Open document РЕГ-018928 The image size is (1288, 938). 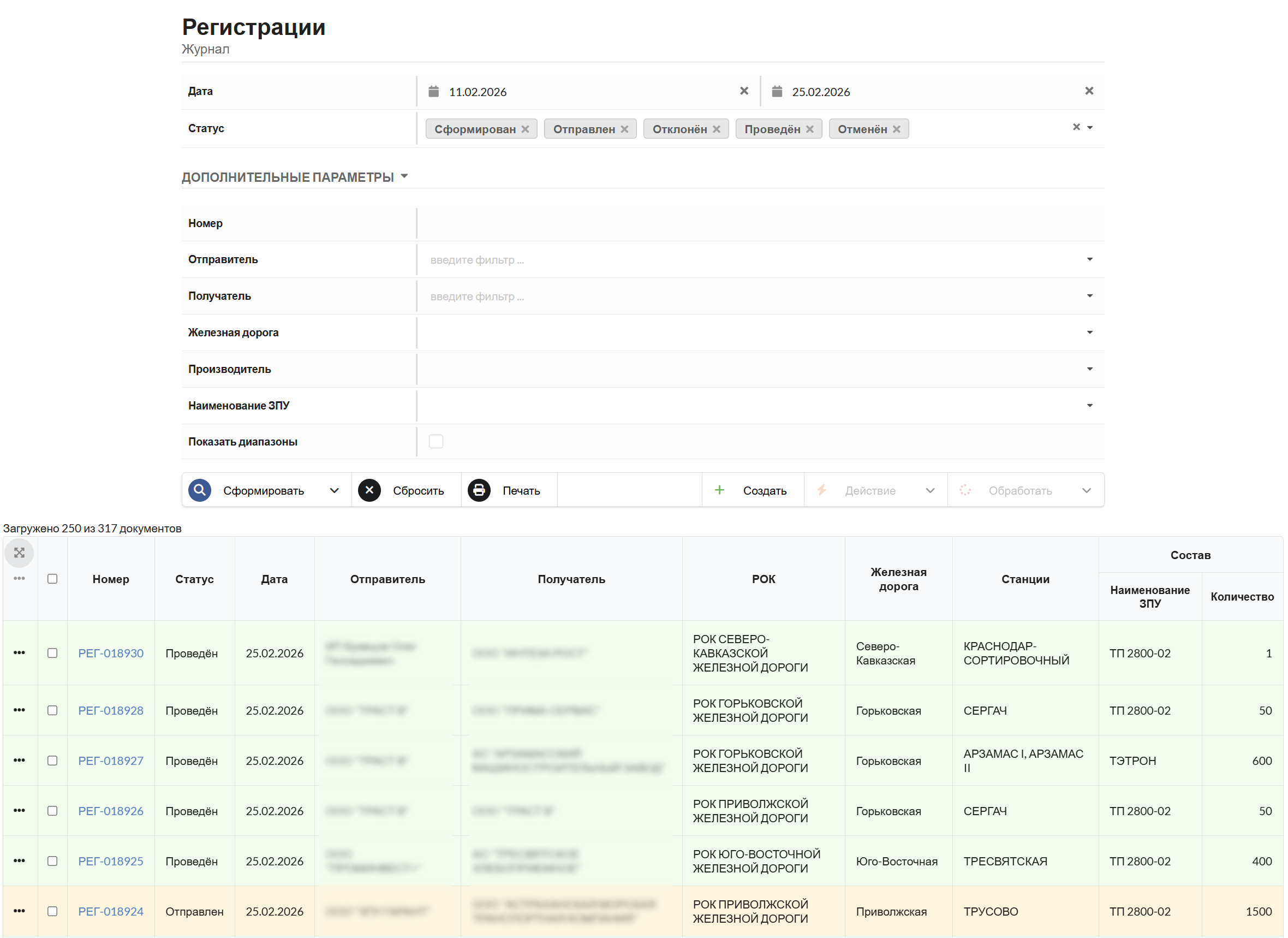pos(111,710)
